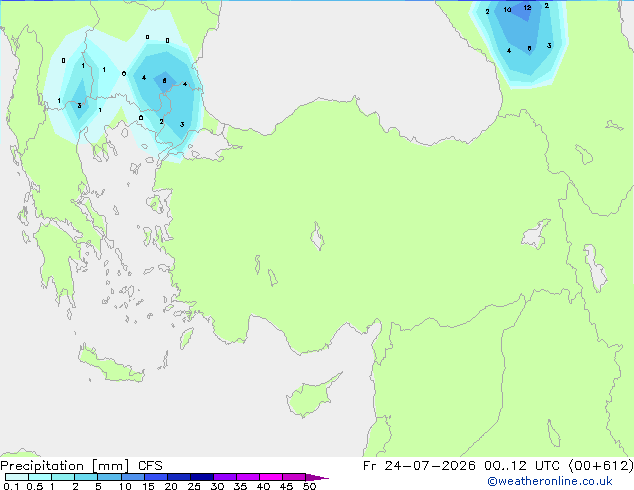Click the '12' precipitation value on the map
Viewport: 634px width, 490px height.
[527, 7]
